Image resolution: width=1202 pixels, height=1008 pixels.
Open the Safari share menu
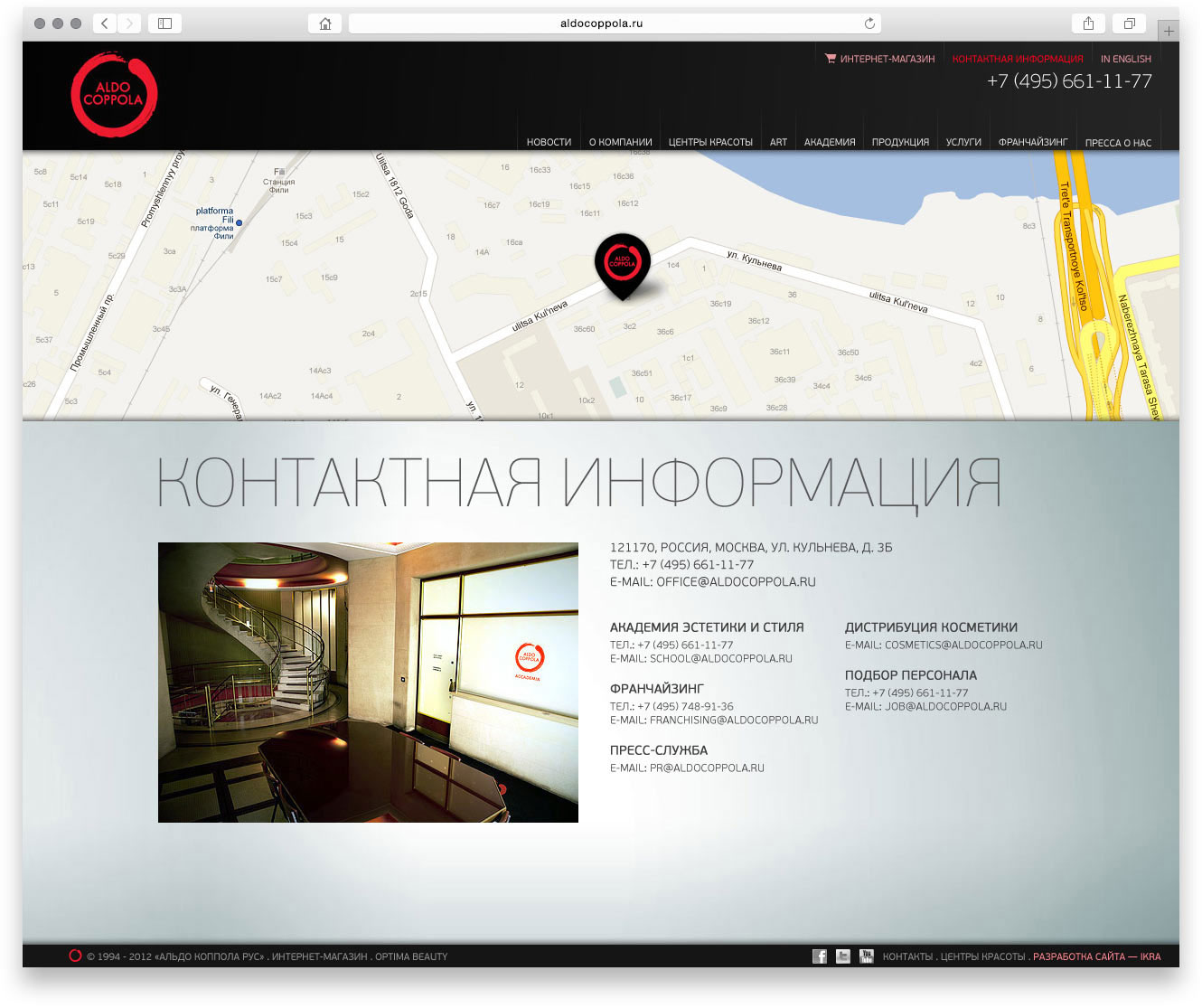pos(1089,24)
